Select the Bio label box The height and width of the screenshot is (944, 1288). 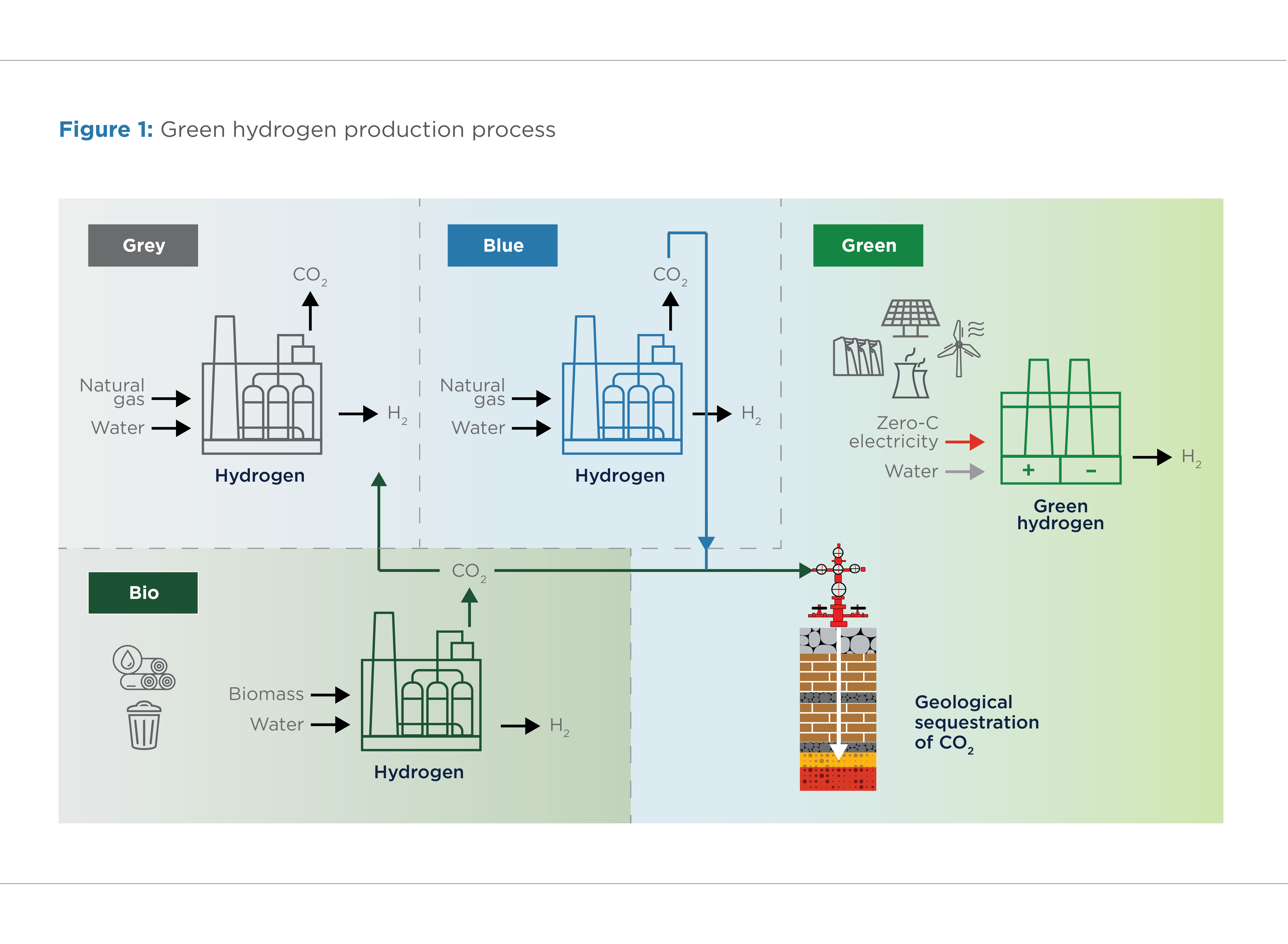143,593
